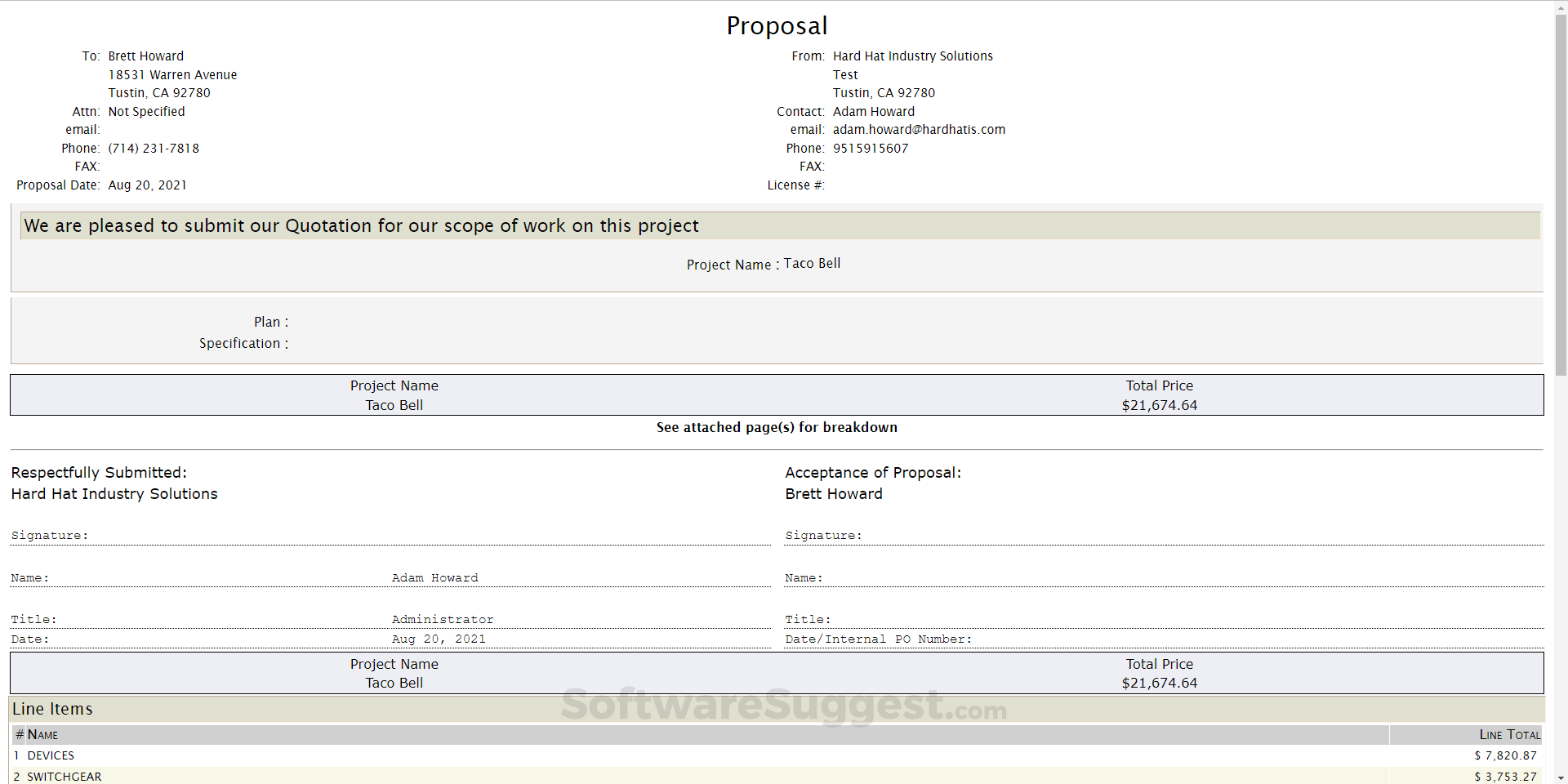The image size is (1568, 784).
Task: Click the SWITCHGEAR line item row
Action: coord(65,777)
